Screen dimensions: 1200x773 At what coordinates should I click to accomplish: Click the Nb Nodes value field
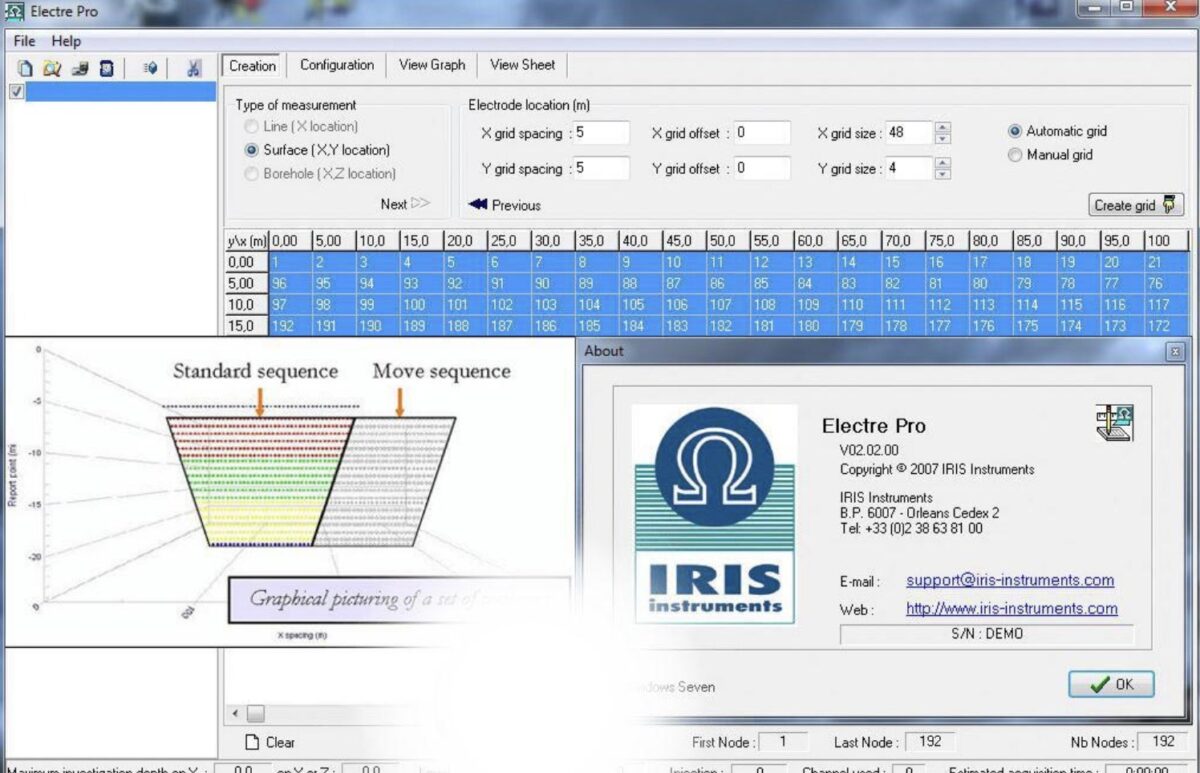[x=1163, y=742]
